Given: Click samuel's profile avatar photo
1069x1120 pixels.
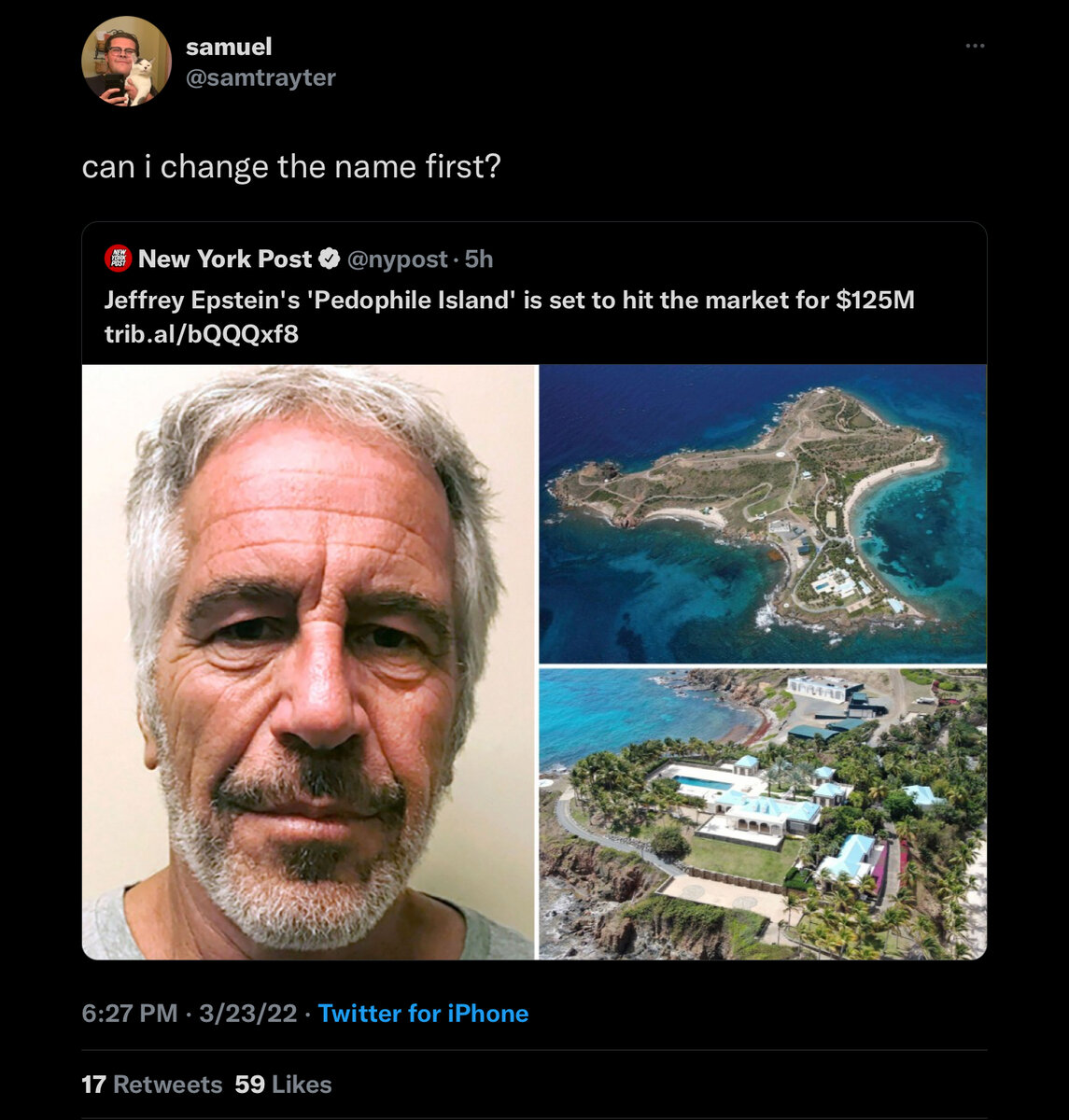Looking at the screenshot, I should (126, 62).
